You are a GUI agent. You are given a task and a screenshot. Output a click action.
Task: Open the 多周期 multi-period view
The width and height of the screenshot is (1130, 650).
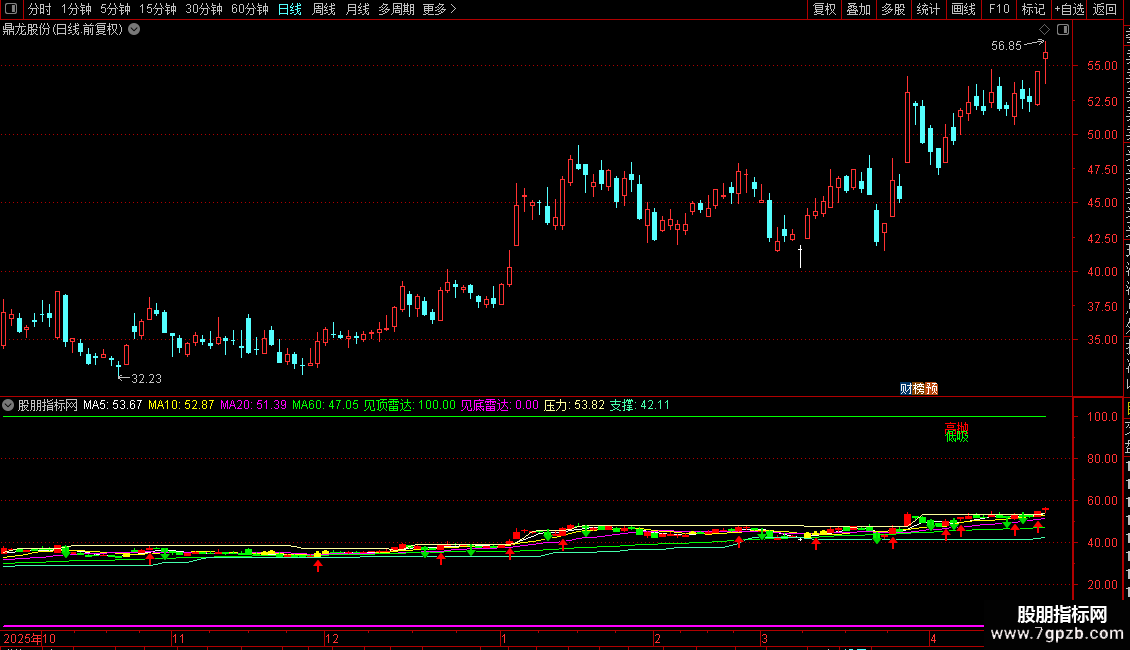click(396, 9)
